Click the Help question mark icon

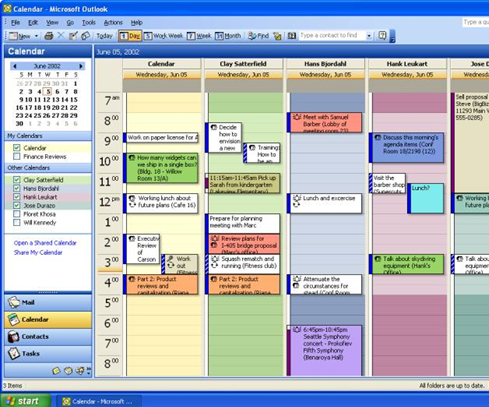[382, 35]
